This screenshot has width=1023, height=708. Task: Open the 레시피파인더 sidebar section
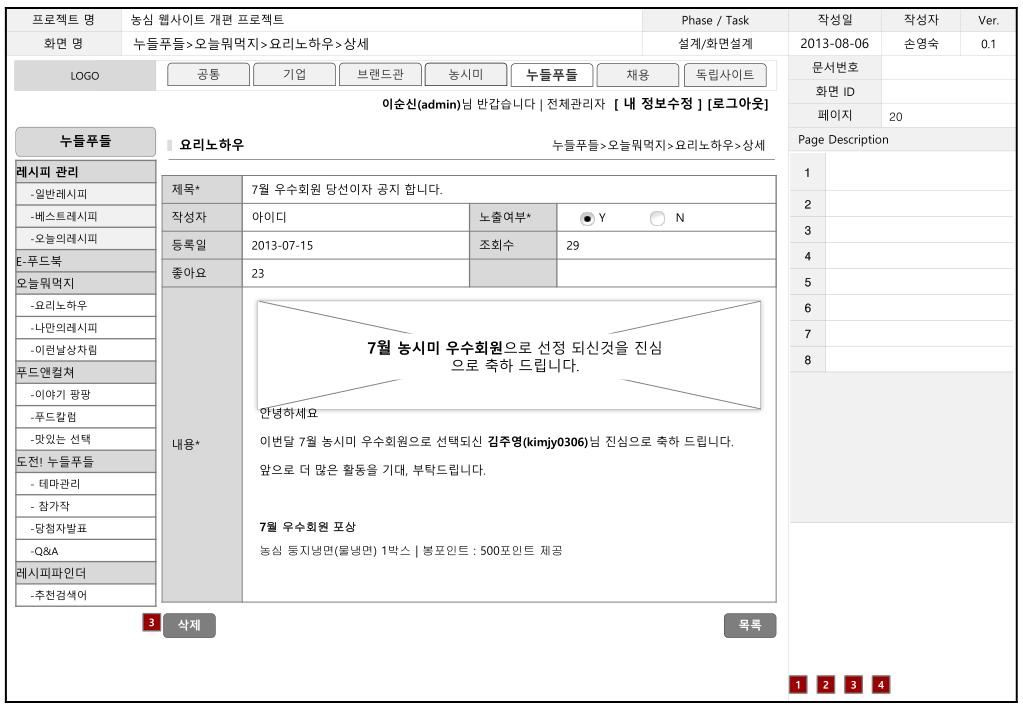coord(85,573)
